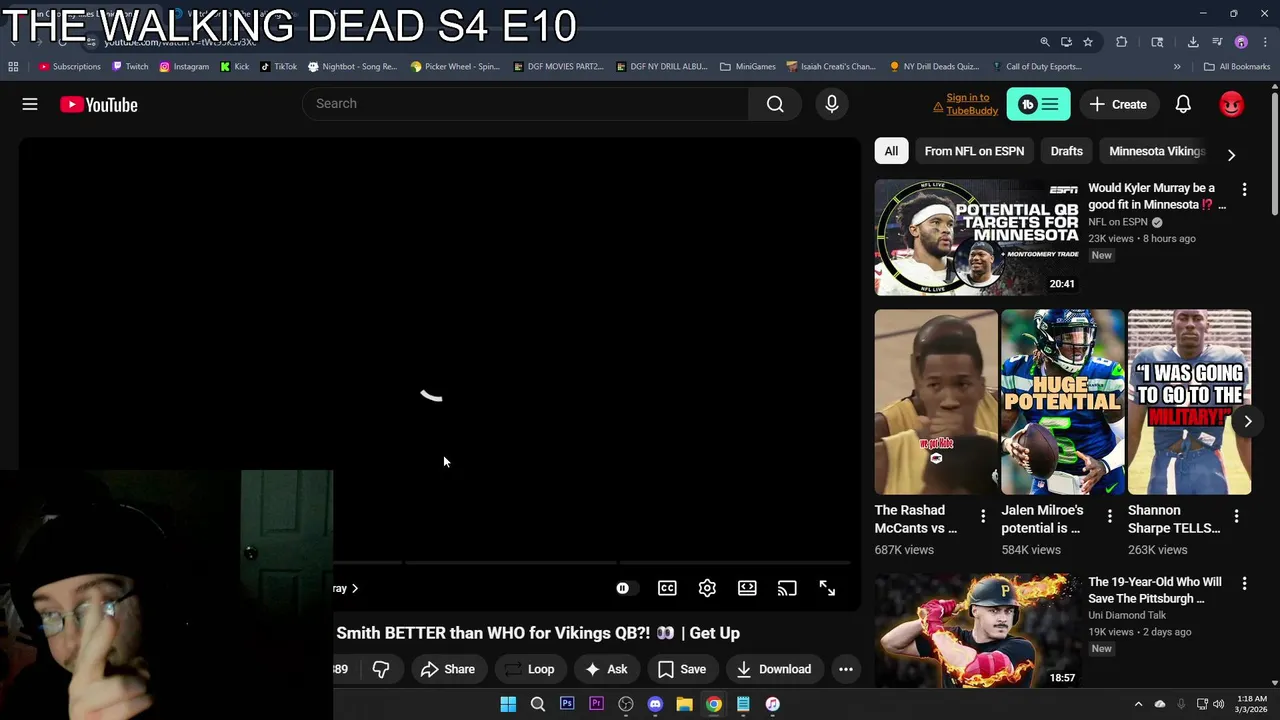Viewport: 1280px width, 720px height.
Task: Show more filter chips with right arrow
Action: click(x=1231, y=155)
